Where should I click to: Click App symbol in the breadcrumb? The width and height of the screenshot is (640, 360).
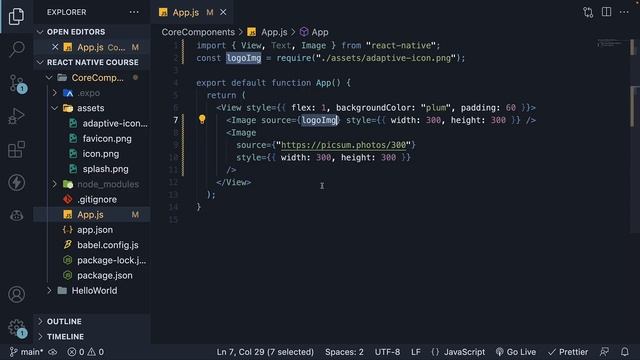320,32
